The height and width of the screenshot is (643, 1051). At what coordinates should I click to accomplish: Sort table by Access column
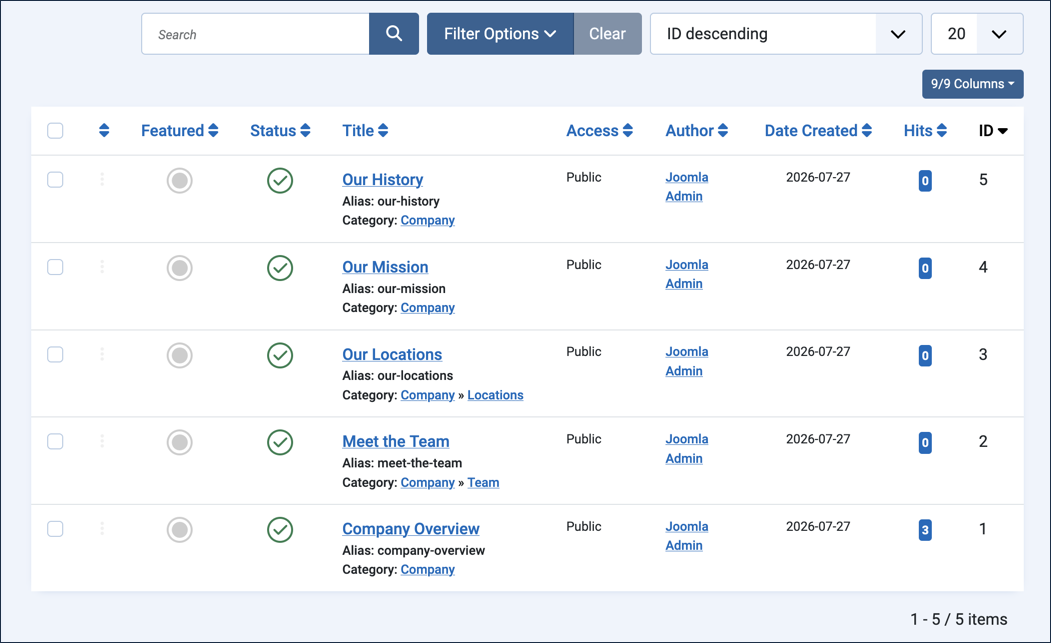pyautogui.click(x=599, y=130)
